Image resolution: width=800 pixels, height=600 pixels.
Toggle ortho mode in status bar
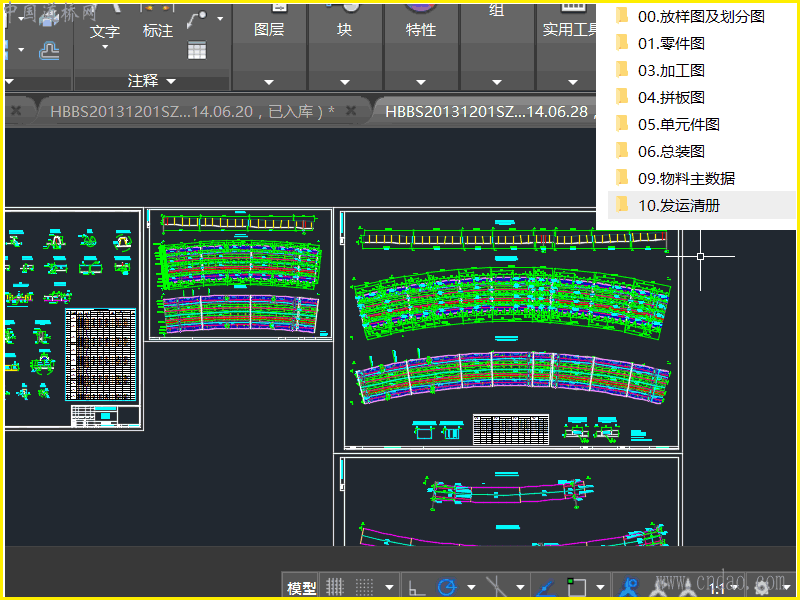417,587
